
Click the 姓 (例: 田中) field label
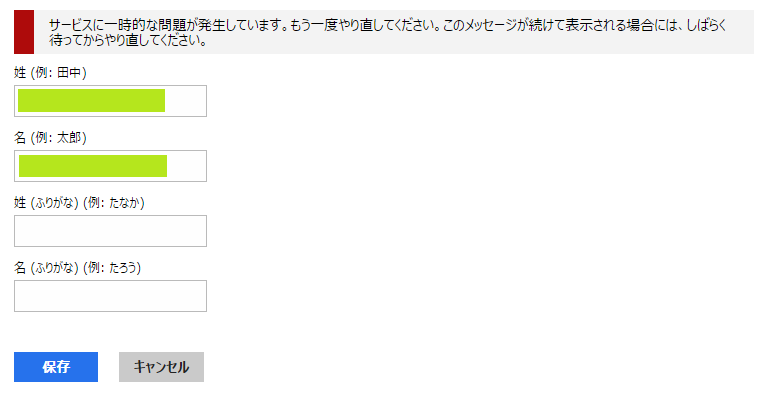50,73
